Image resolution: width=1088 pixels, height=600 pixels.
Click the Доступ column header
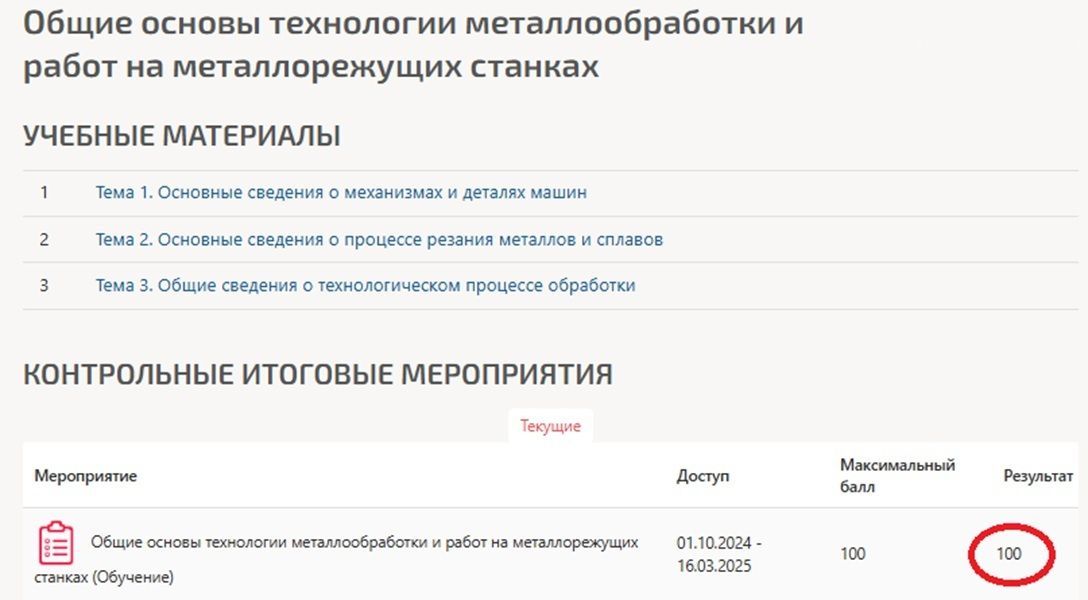coord(703,476)
